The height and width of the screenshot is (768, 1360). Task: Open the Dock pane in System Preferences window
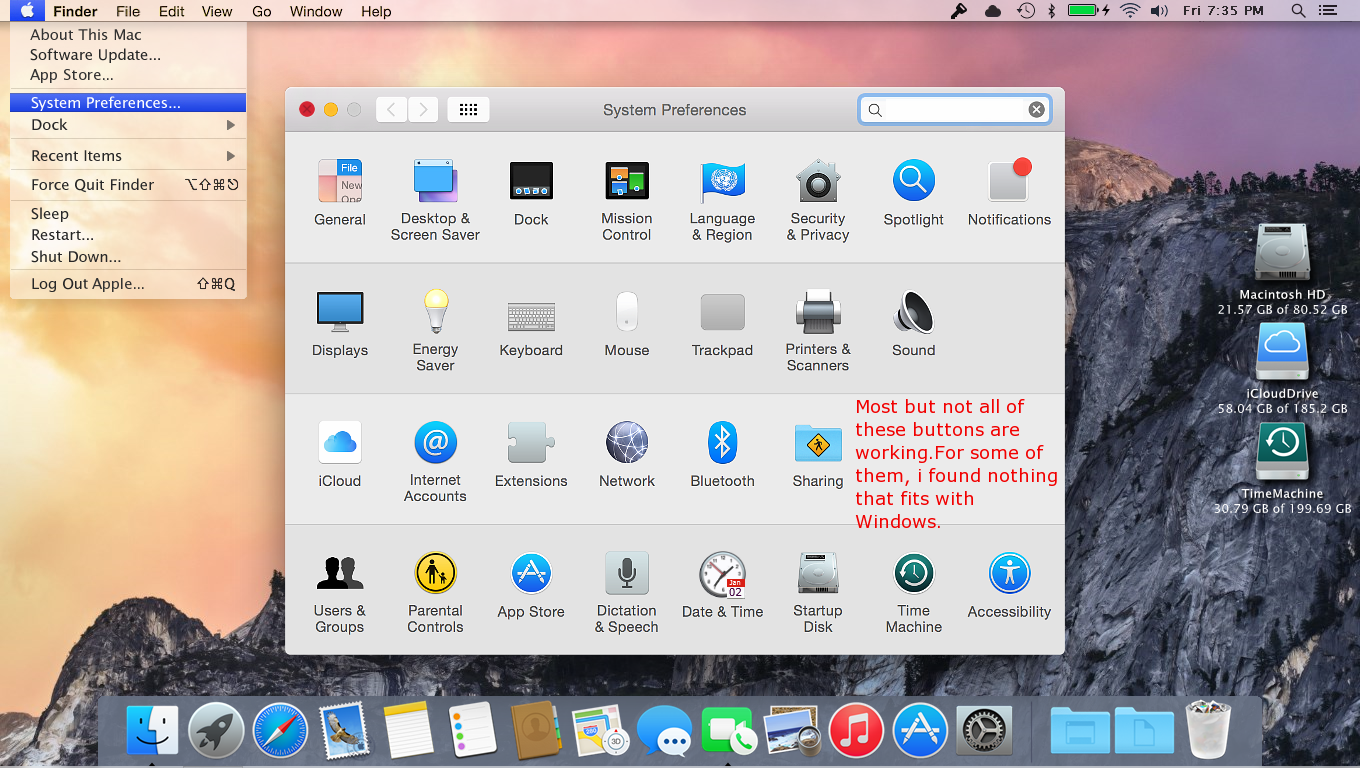531,193
